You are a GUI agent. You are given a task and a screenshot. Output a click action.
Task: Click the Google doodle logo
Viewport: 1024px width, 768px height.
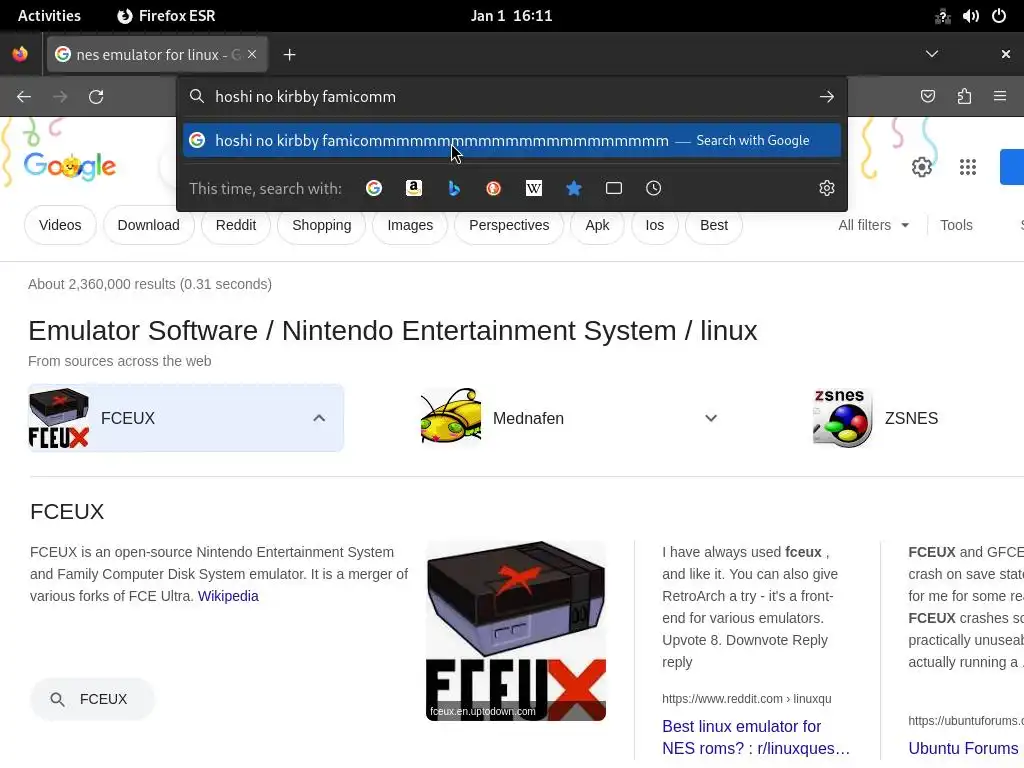[69, 167]
